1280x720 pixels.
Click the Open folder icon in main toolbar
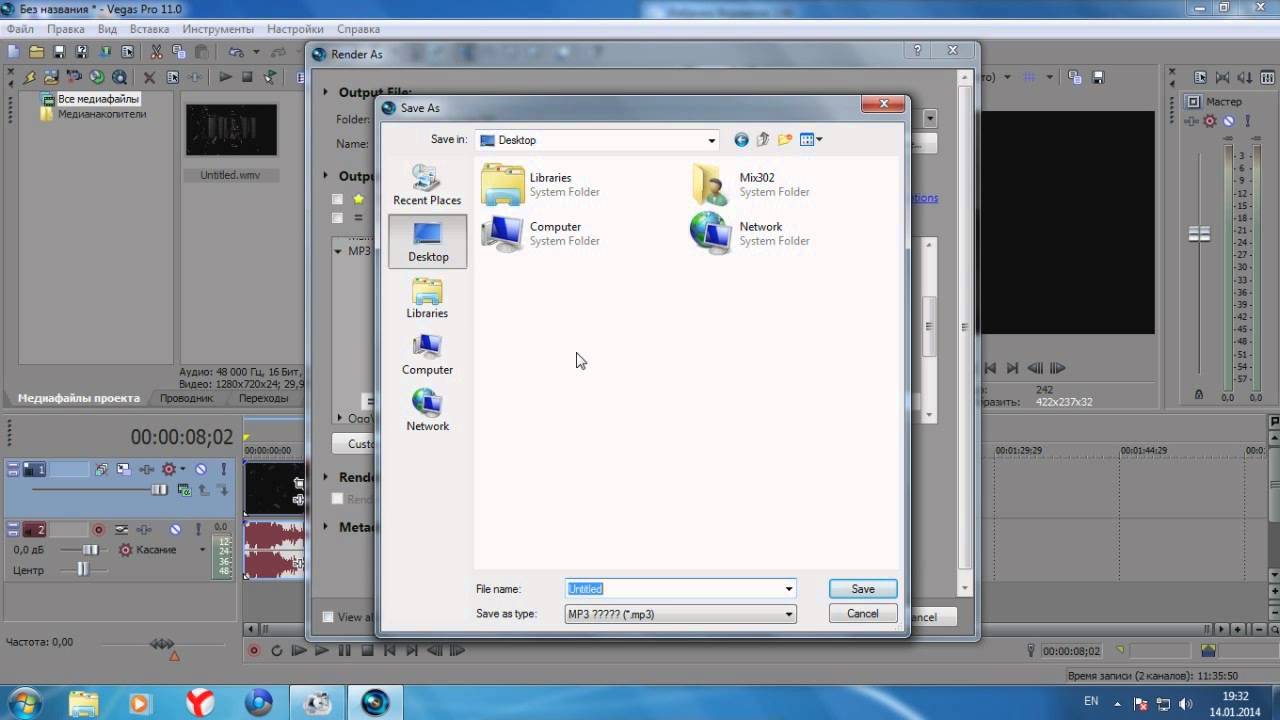tap(37, 51)
